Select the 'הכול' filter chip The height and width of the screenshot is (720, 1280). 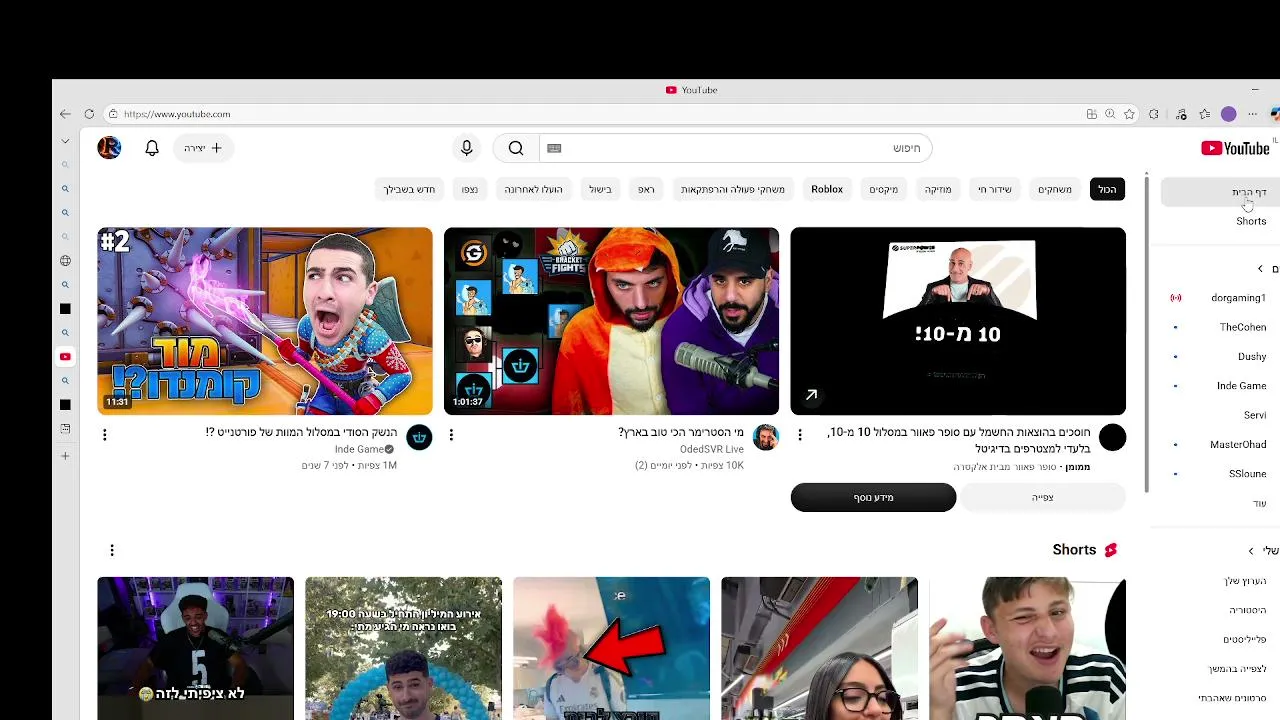coord(1107,189)
